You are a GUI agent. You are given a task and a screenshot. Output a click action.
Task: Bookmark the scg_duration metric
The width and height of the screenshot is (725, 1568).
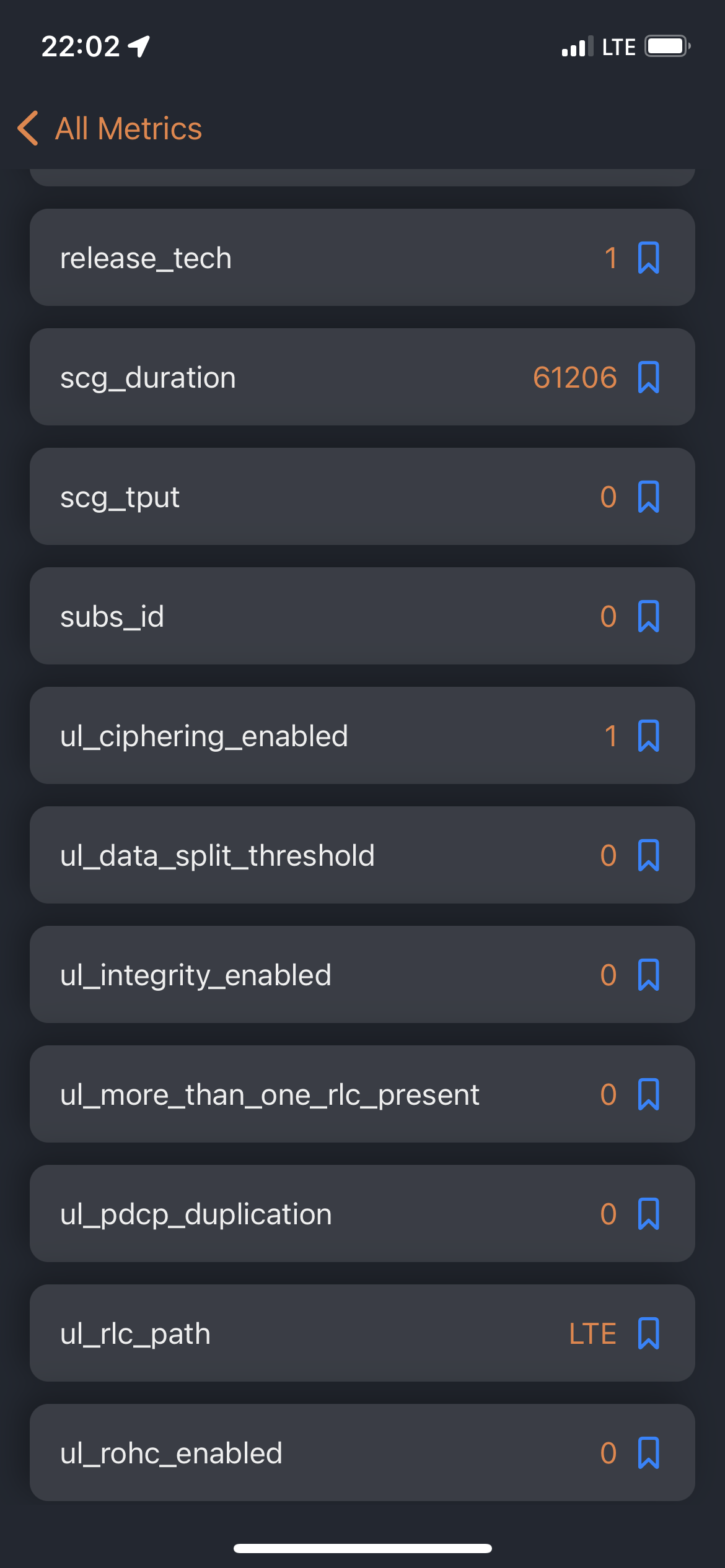pyautogui.click(x=648, y=377)
